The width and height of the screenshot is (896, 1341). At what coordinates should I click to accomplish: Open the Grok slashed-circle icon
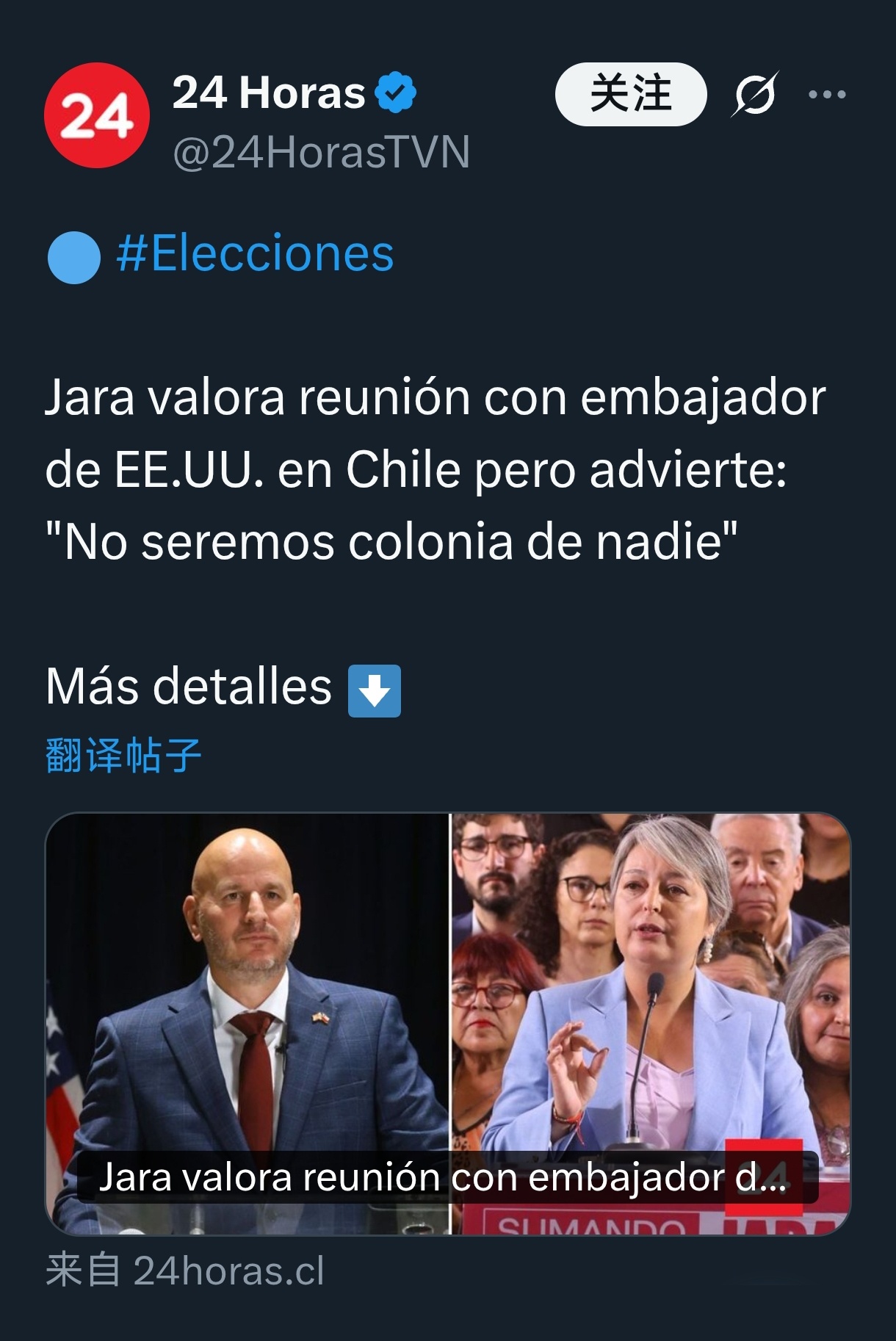[x=754, y=94]
